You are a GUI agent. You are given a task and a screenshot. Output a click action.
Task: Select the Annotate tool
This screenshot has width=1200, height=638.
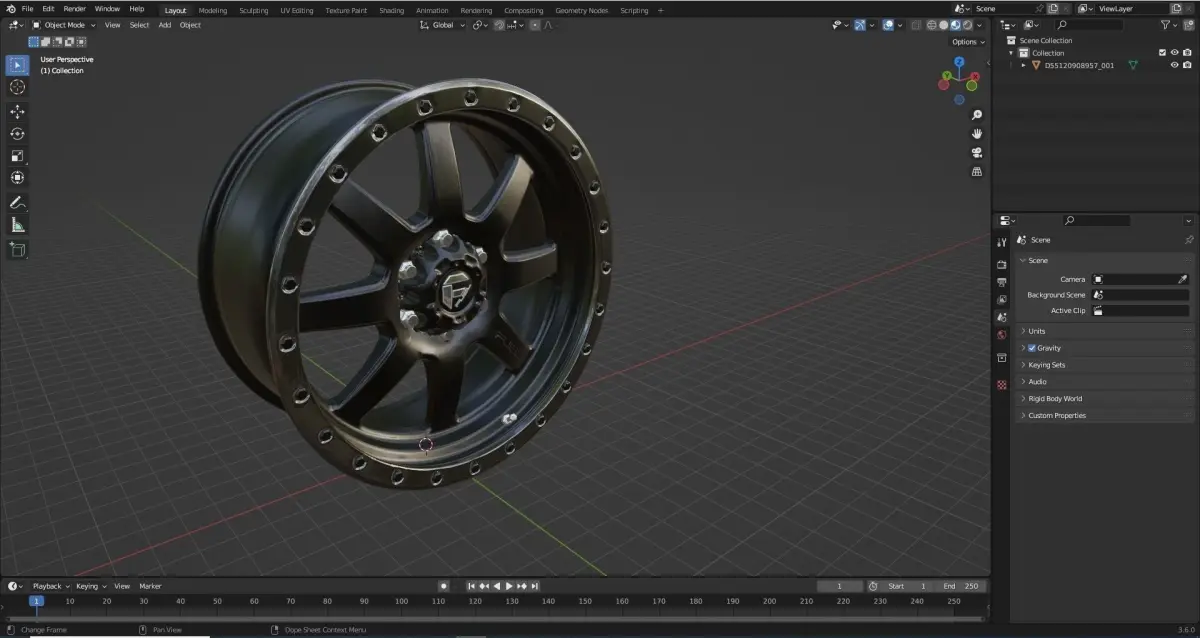[x=17, y=203]
